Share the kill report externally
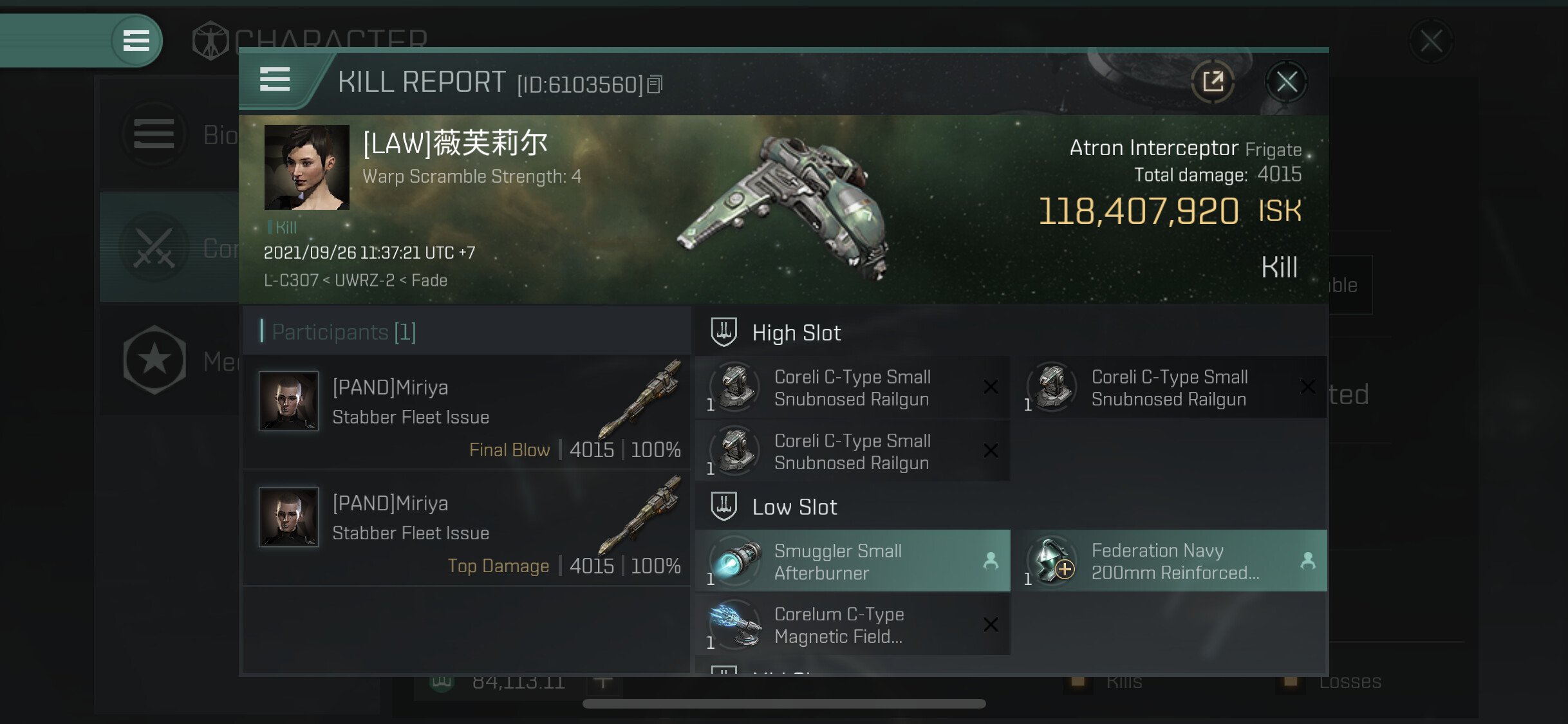 [x=1213, y=82]
